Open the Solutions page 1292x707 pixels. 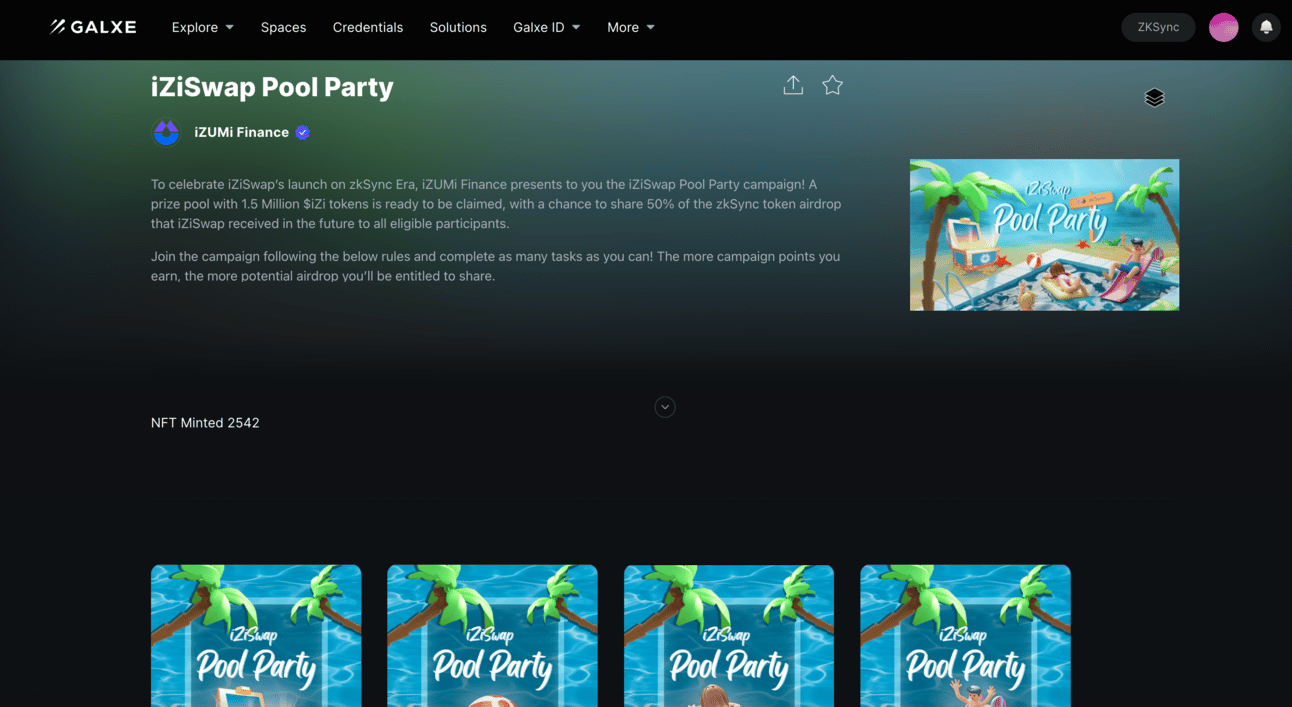coord(458,27)
